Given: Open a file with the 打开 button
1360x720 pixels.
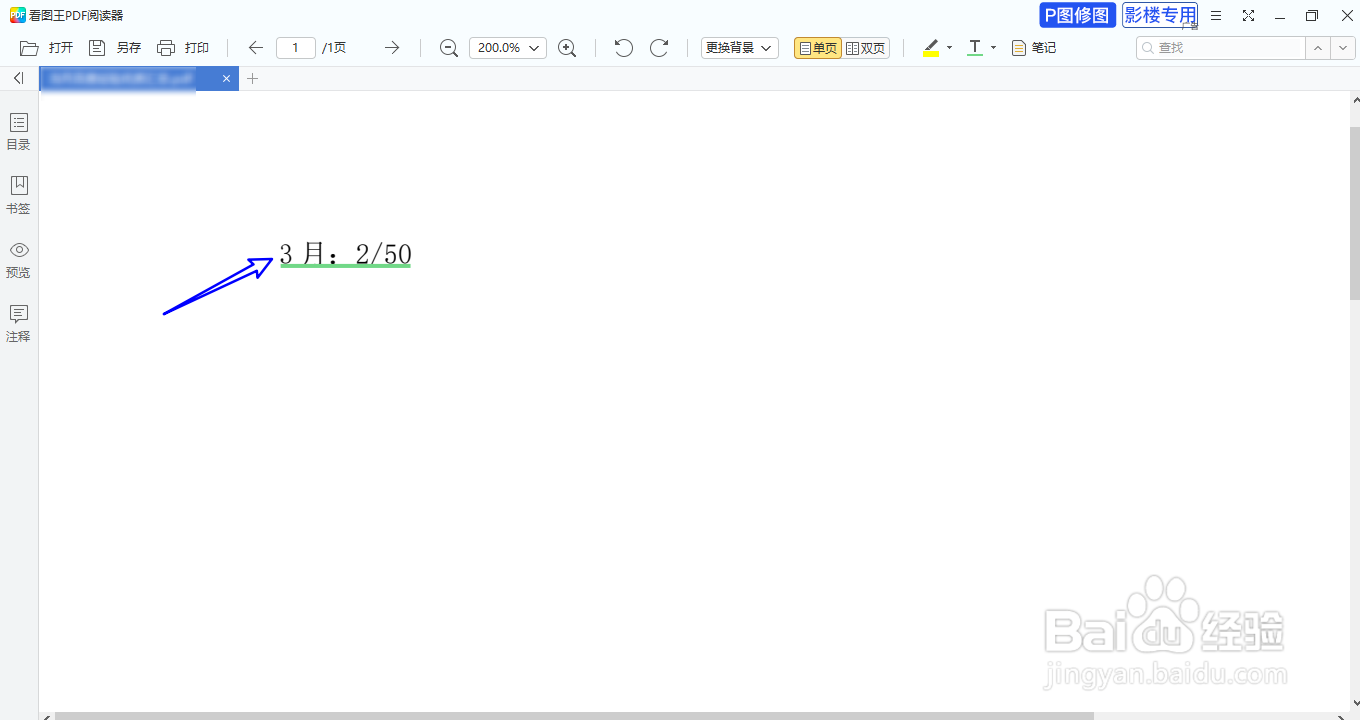Looking at the screenshot, I should click(x=47, y=48).
